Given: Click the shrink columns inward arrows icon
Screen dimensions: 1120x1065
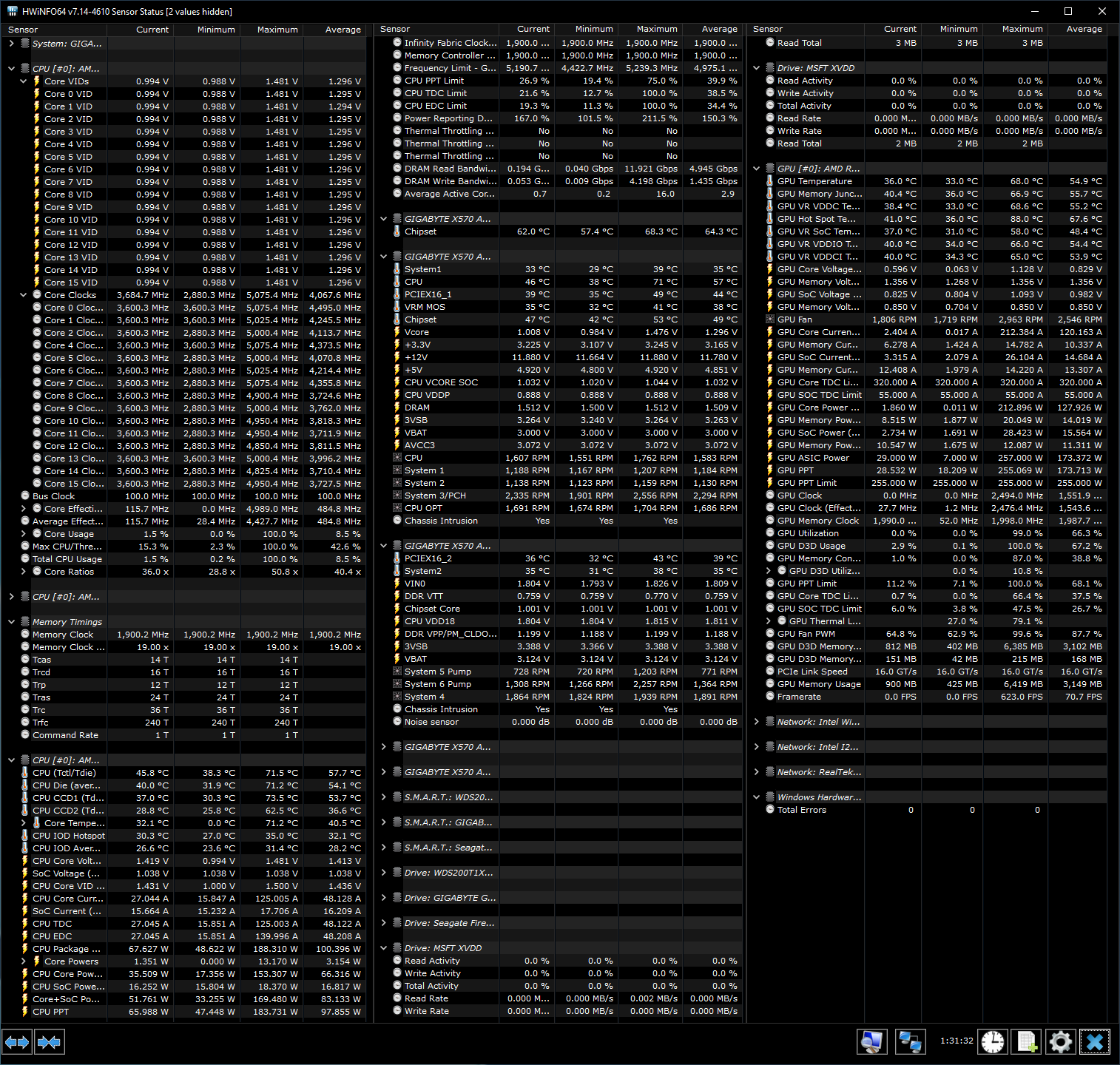Looking at the screenshot, I should [x=49, y=1042].
